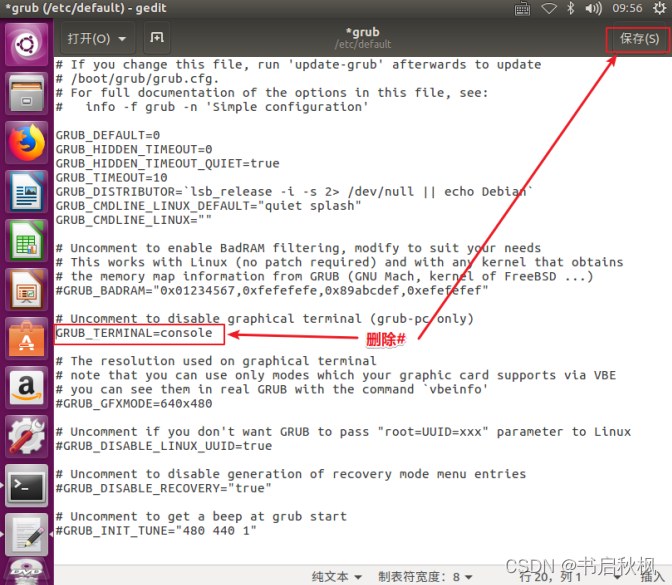Click '# the memory map information from GRUB' line
Screen dimensions: 672x585
coord(325,276)
